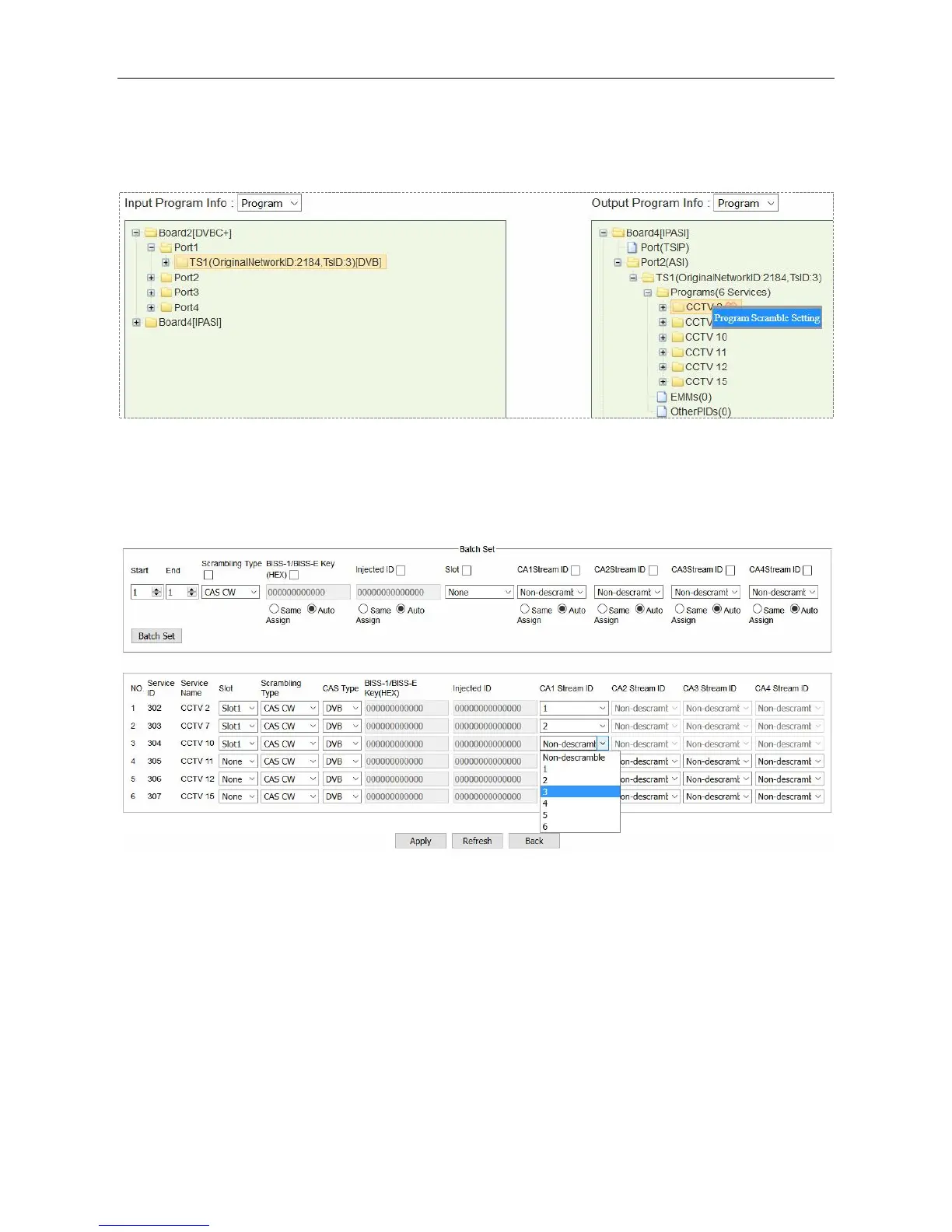Select the output TS1 folder icon
The width and height of the screenshot is (952, 1232).
point(648,278)
